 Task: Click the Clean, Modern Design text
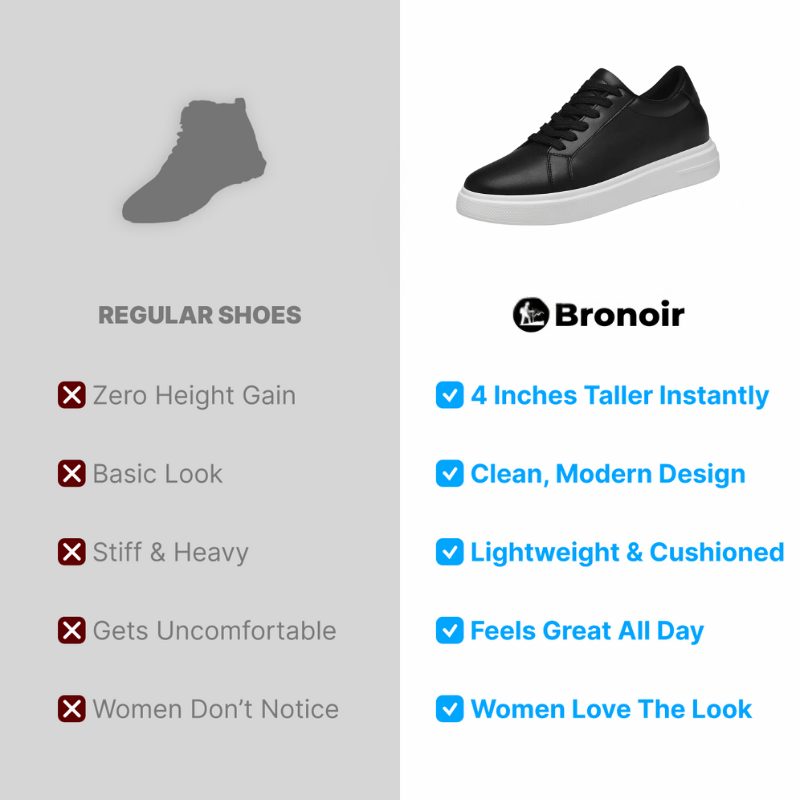coord(608,474)
